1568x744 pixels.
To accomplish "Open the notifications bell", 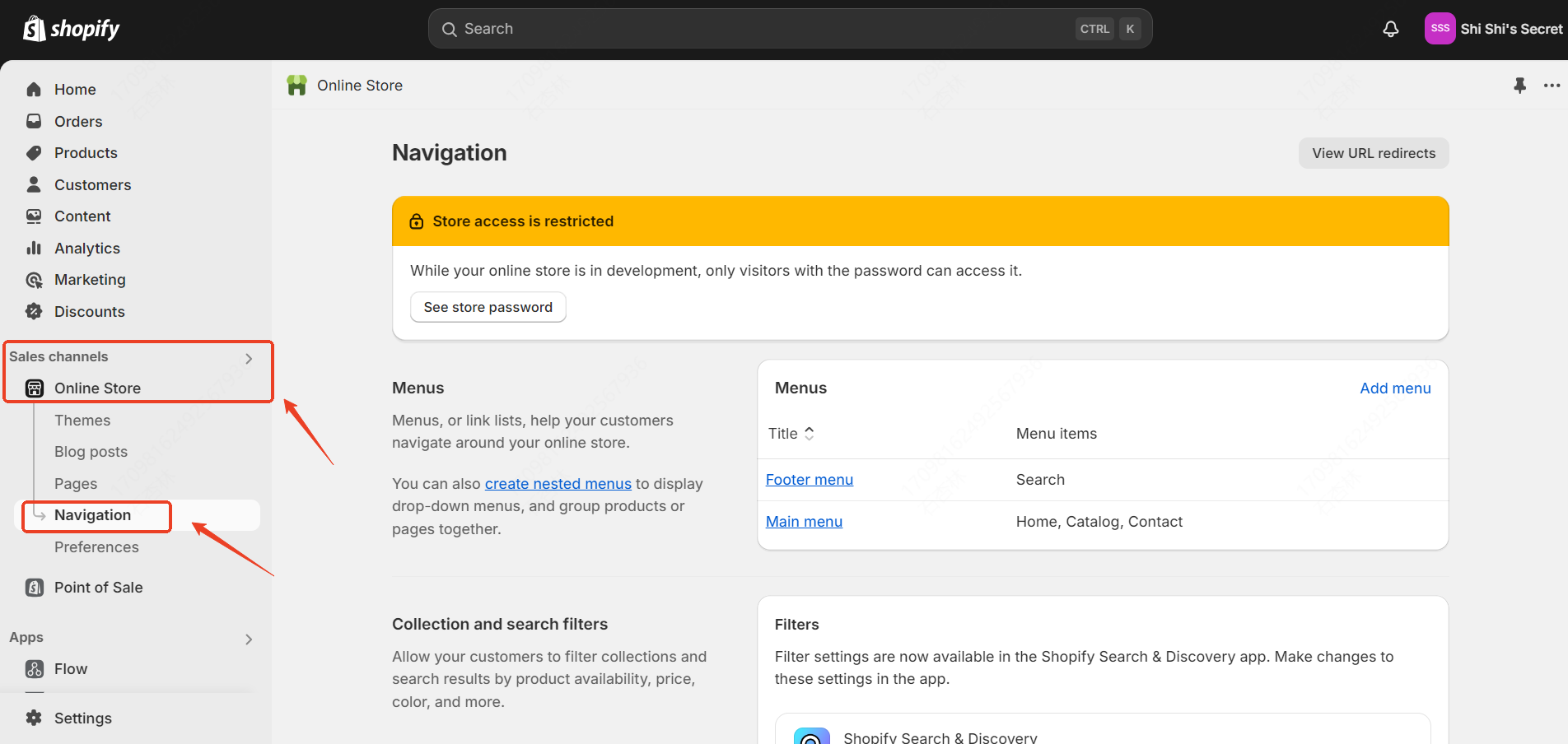I will point(1391,29).
